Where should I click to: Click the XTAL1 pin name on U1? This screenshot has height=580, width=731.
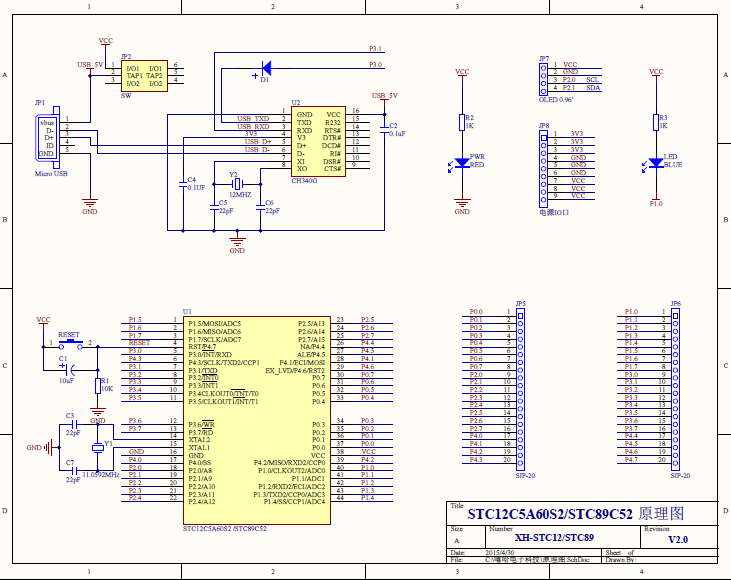(x=199, y=448)
